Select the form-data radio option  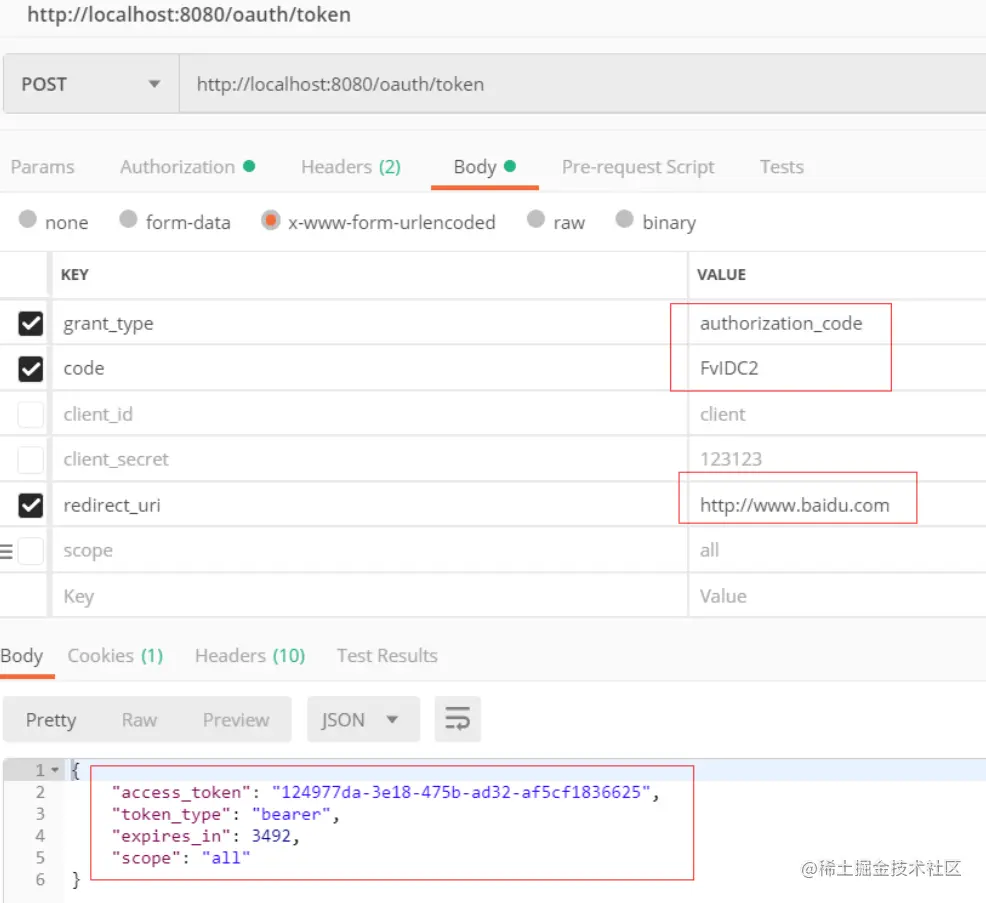(x=128, y=219)
